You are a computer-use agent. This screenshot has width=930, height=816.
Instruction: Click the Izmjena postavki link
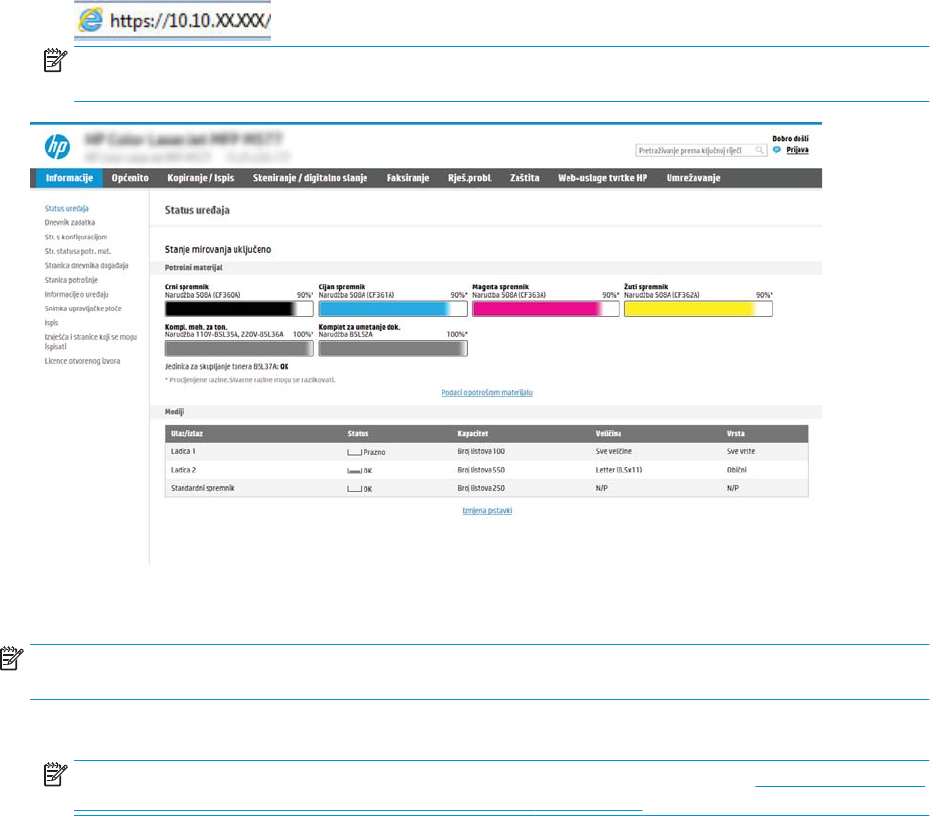click(487, 511)
